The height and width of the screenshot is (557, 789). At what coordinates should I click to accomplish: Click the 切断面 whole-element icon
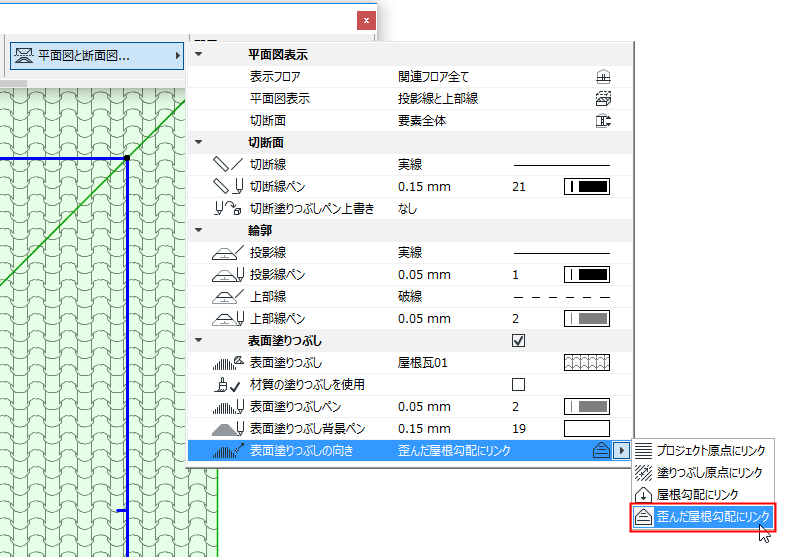pos(603,121)
